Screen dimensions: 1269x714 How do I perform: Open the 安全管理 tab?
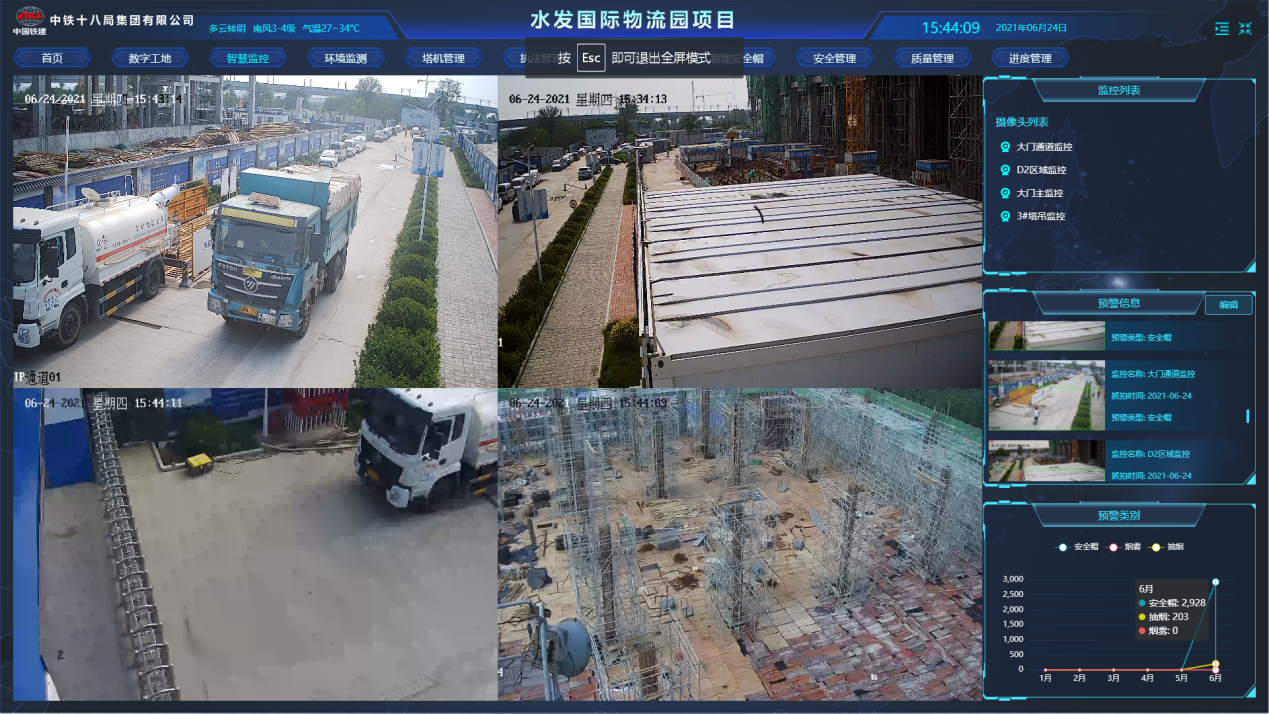tap(834, 58)
